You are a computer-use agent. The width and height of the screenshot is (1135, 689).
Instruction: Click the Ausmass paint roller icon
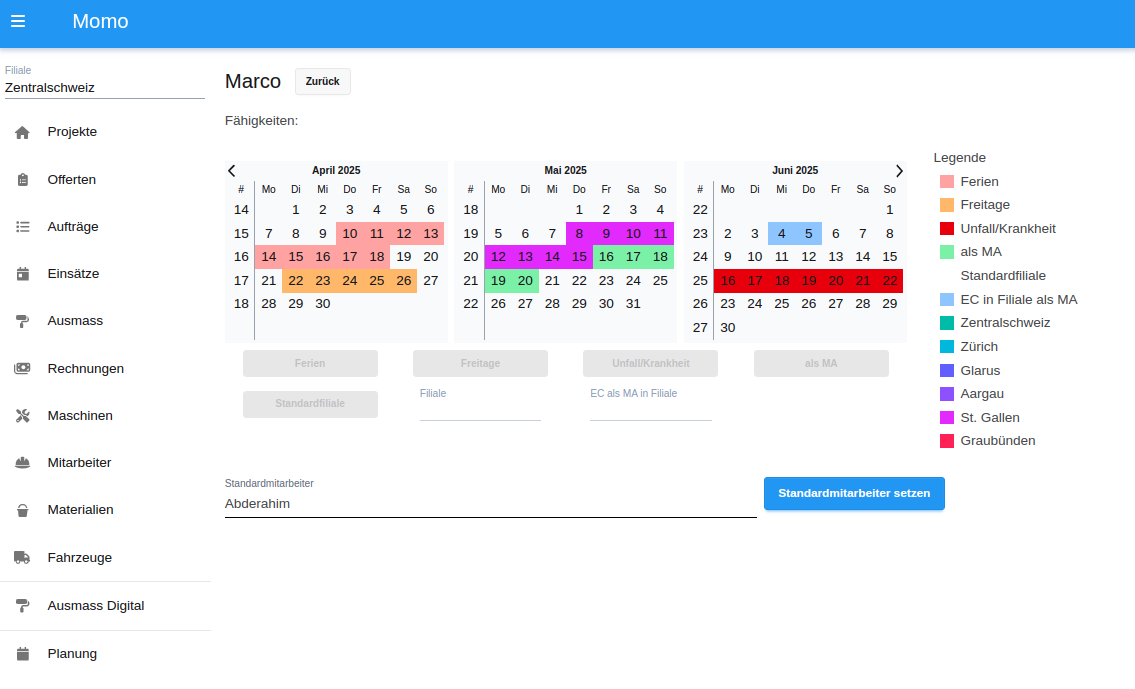(x=23, y=321)
